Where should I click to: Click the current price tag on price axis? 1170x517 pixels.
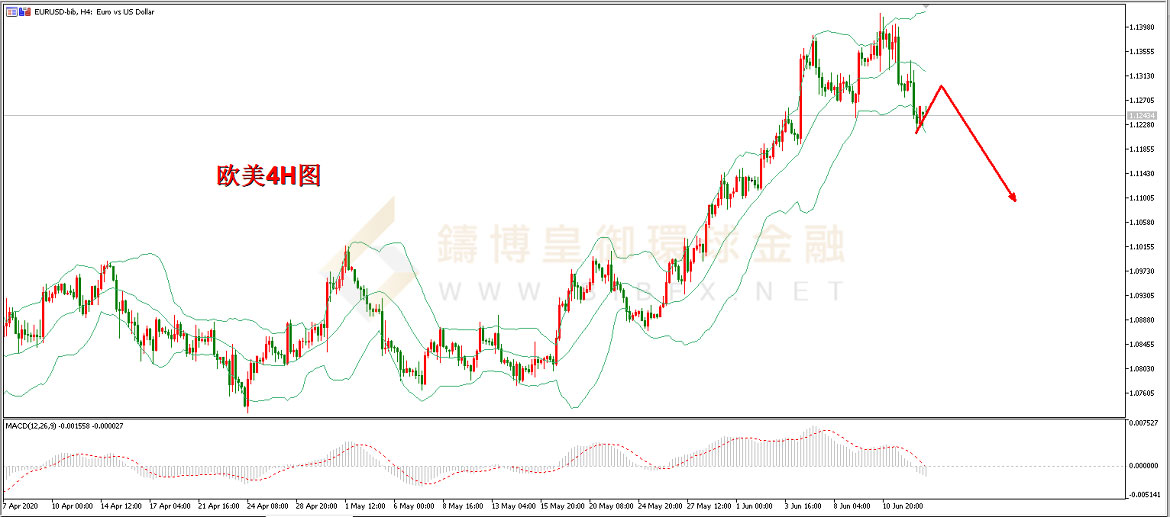(x=1142, y=116)
